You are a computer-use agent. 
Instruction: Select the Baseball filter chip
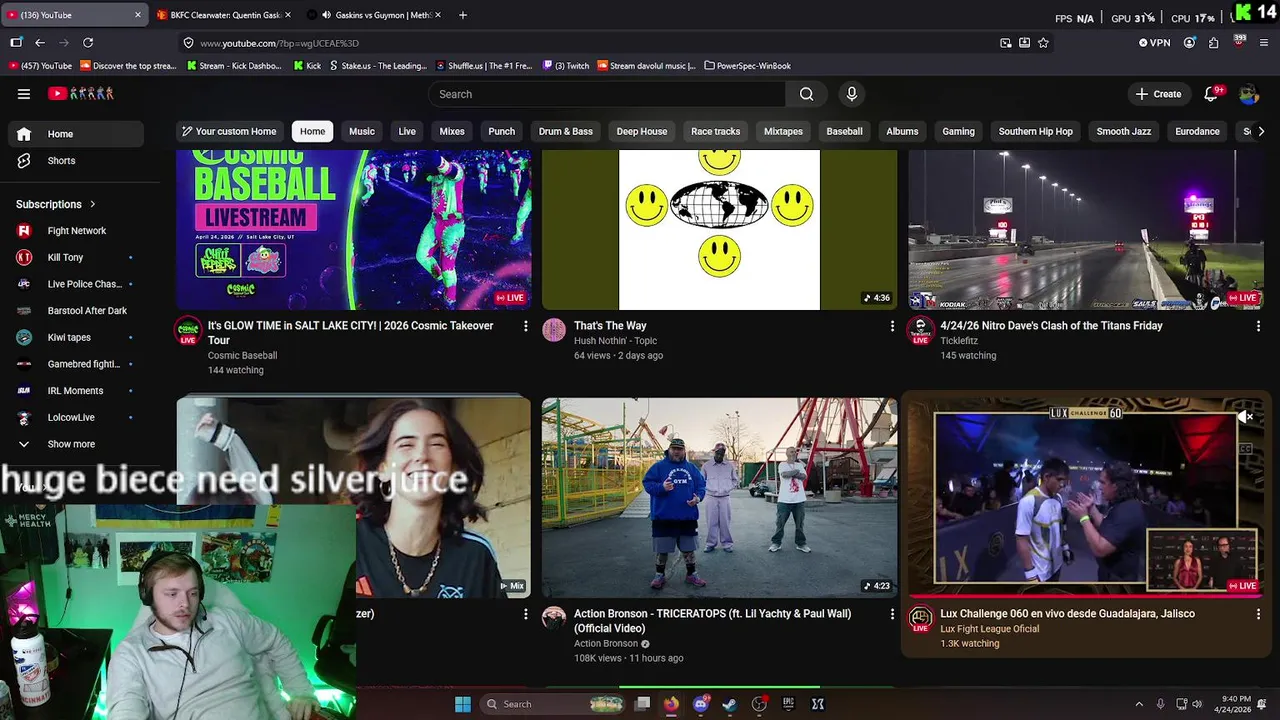click(844, 131)
